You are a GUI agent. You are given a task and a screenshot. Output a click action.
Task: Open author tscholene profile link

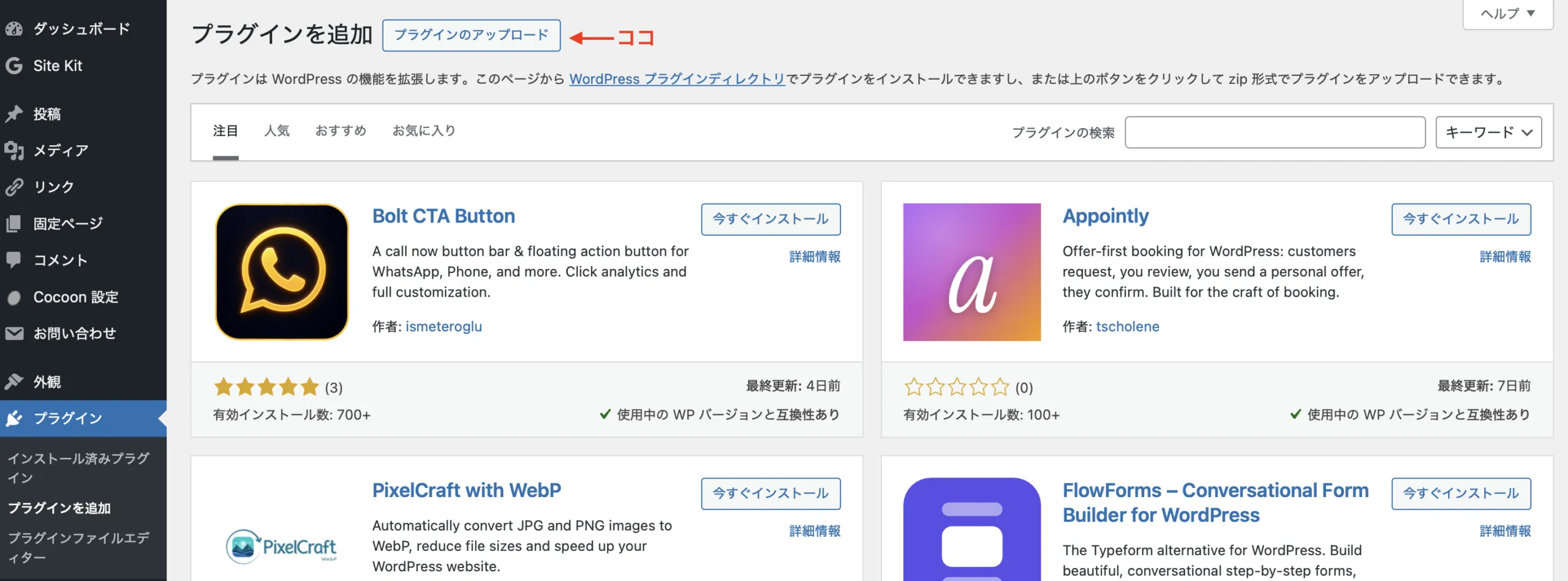(1128, 327)
